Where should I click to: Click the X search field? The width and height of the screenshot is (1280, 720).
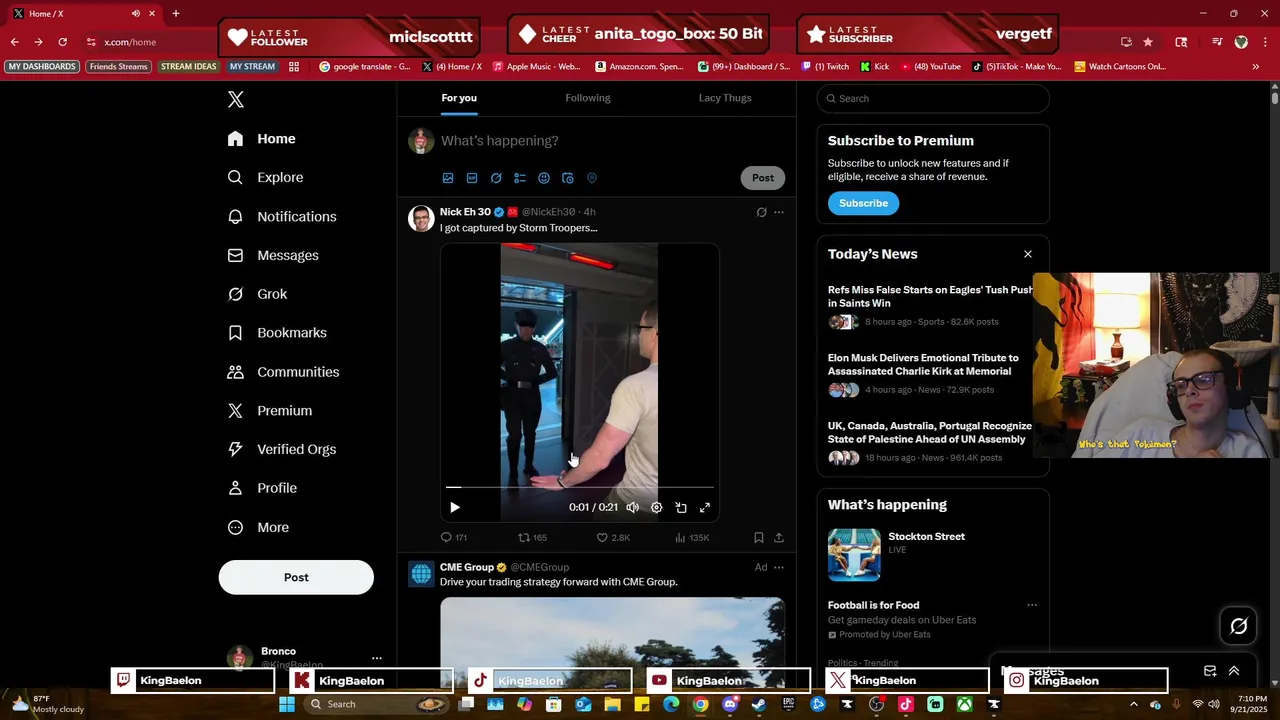(933, 98)
